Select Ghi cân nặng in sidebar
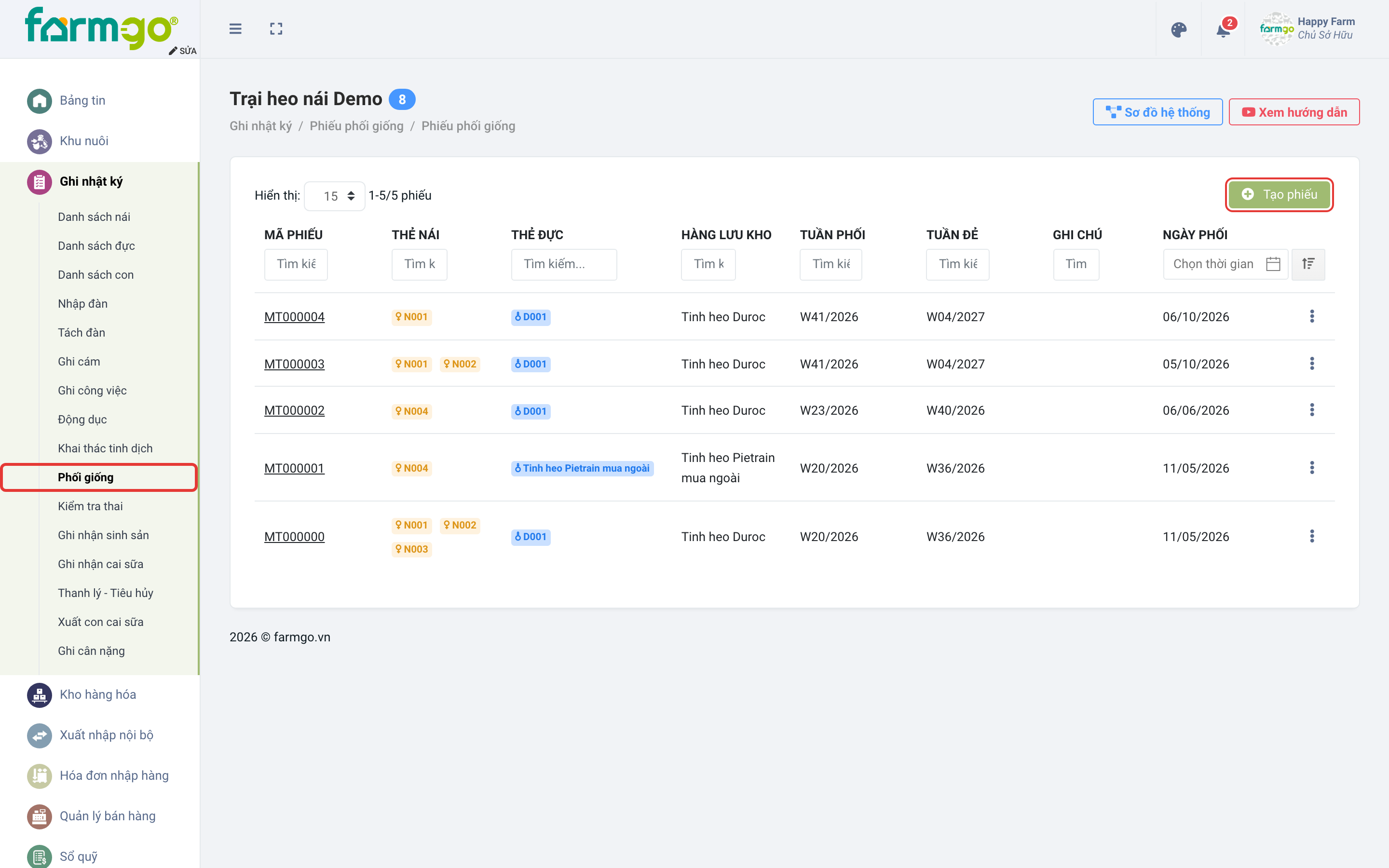The image size is (1389, 868). tap(91, 651)
